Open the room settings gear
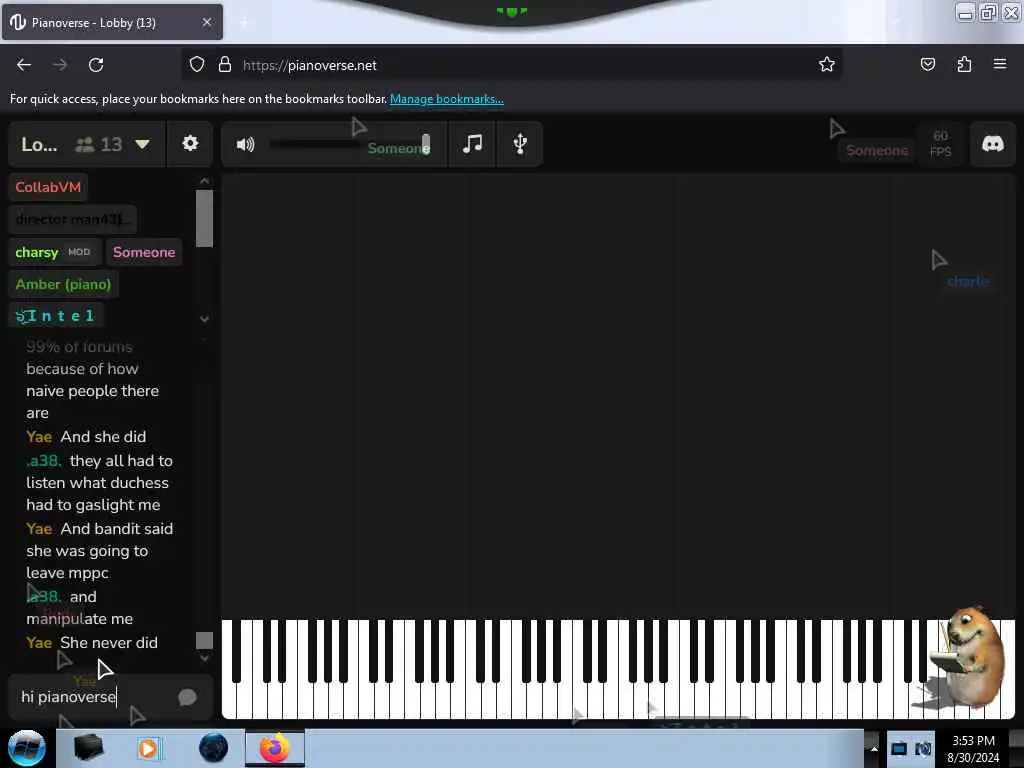The image size is (1024, 768). (x=190, y=144)
